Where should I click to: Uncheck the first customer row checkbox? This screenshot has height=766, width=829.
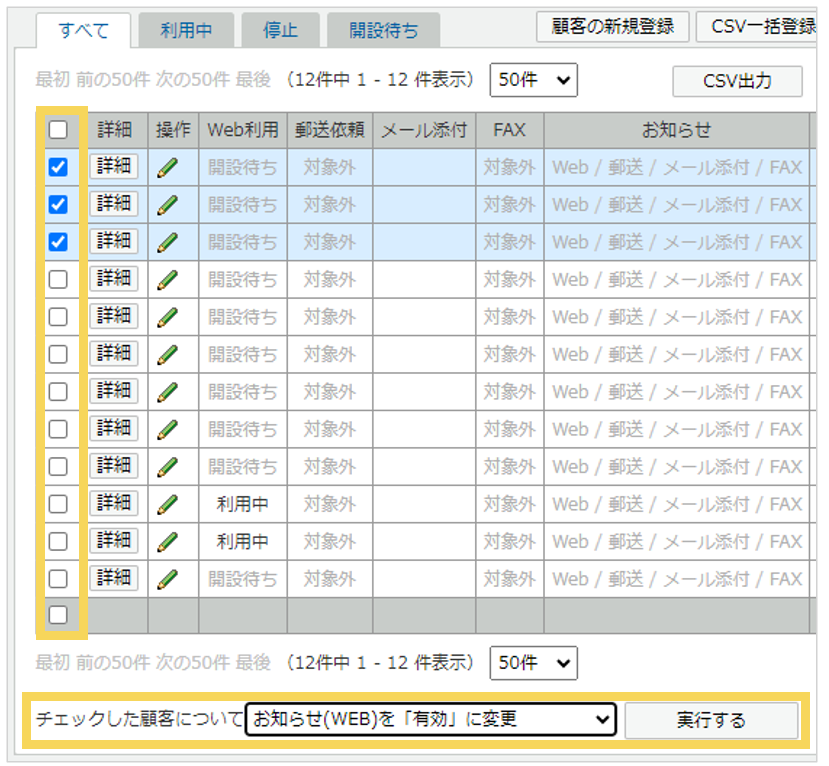coord(59,167)
